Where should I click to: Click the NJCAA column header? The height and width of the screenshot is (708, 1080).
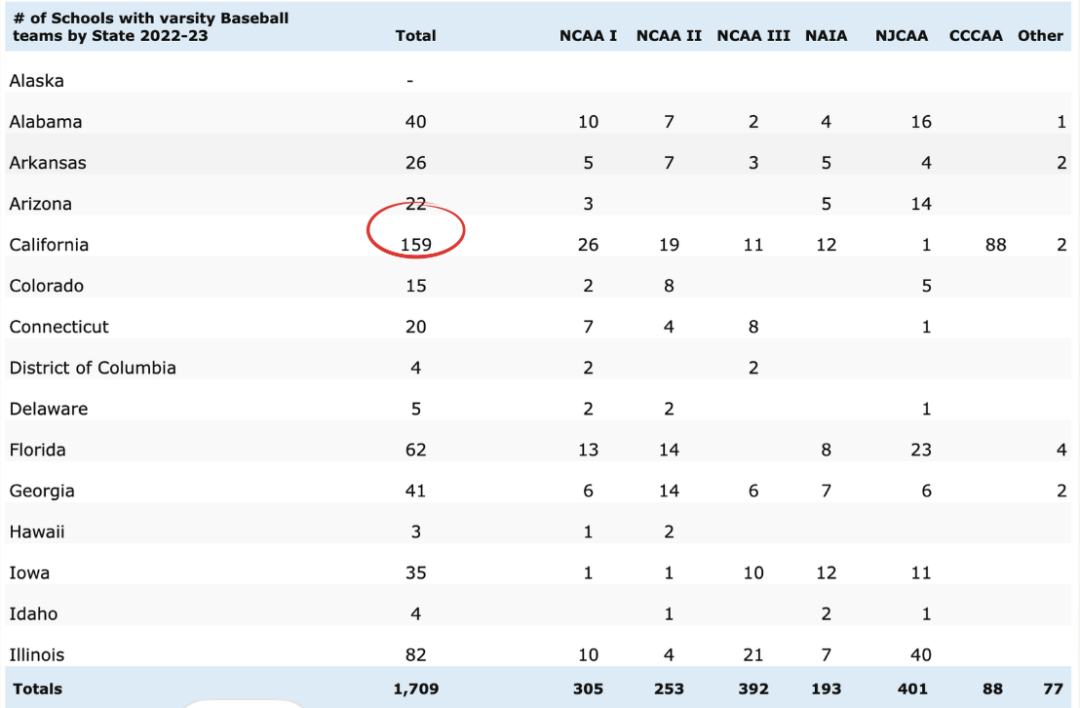[901, 36]
